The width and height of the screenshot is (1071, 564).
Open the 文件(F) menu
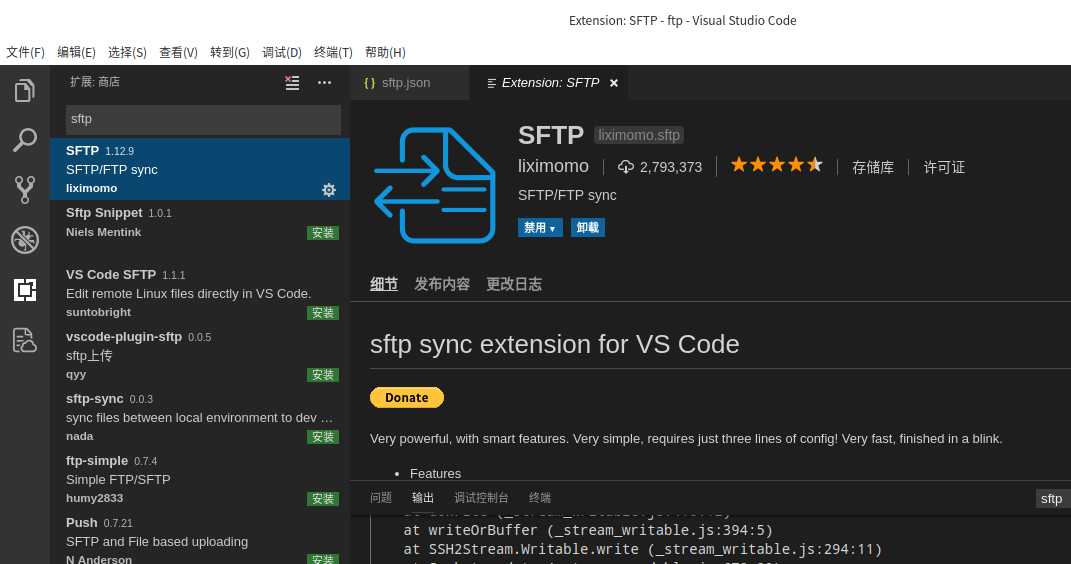25,53
